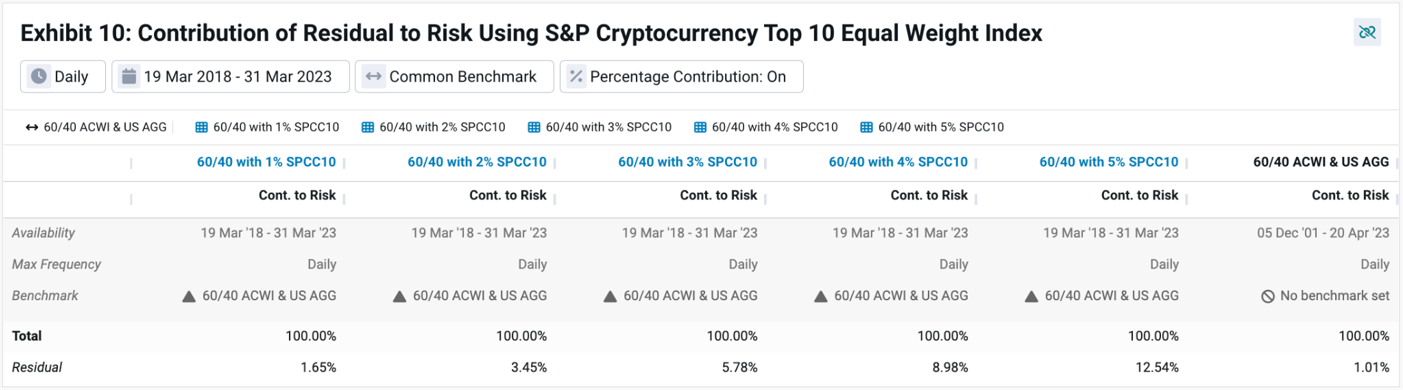Open the 19 Mar 2018 - 31 Mar 2023 date picker
The image size is (1403, 390).
tap(230, 76)
